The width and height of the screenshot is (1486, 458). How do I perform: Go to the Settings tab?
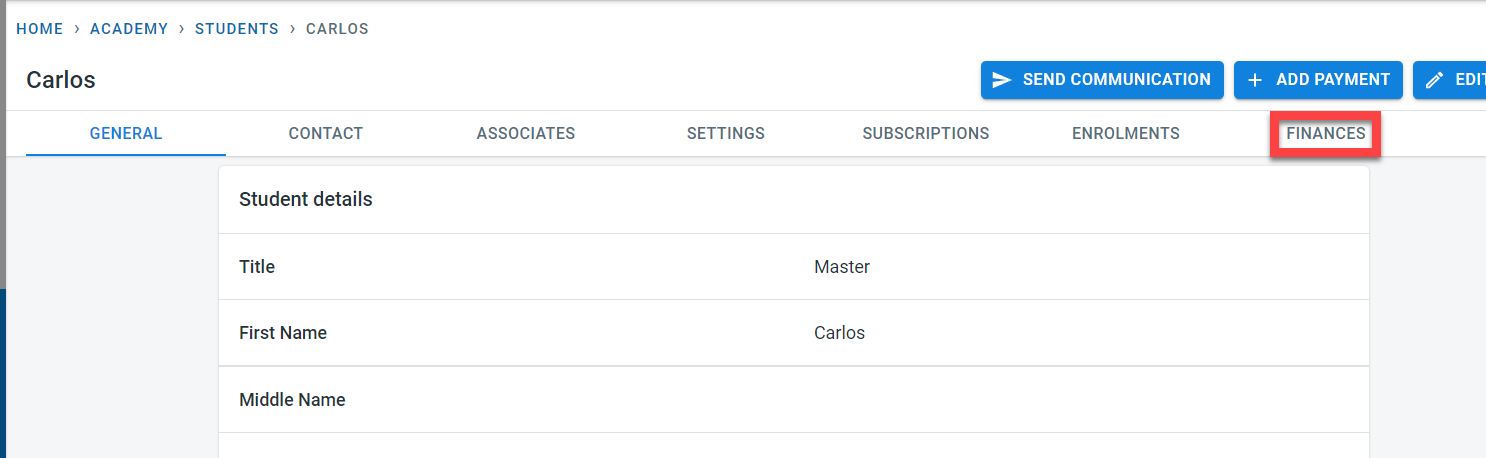click(726, 133)
